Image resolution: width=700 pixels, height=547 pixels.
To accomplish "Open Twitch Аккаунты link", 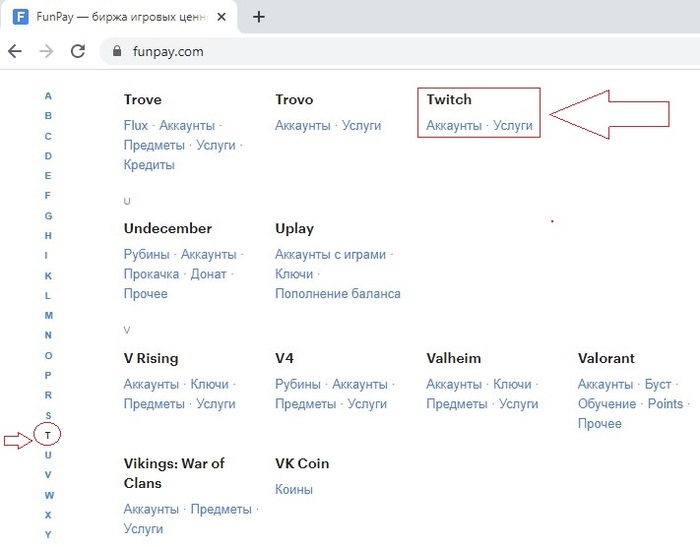I will (454, 126).
